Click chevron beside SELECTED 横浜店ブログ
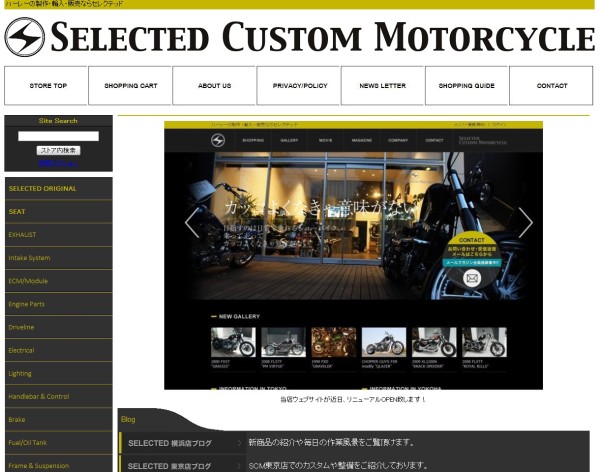Viewport: 600px width, 472px height. [x=240, y=443]
